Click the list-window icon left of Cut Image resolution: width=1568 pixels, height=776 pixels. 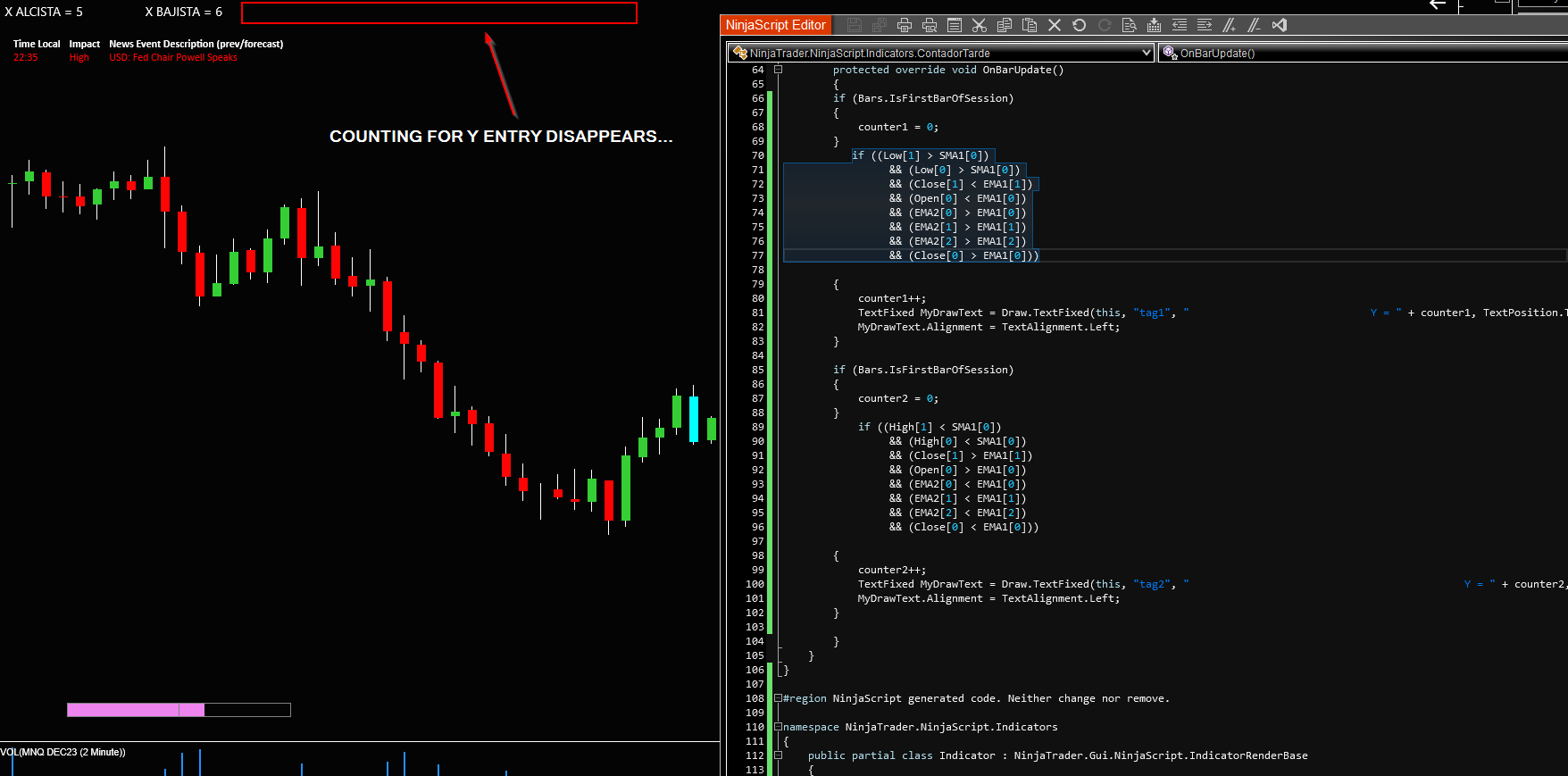(x=955, y=25)
